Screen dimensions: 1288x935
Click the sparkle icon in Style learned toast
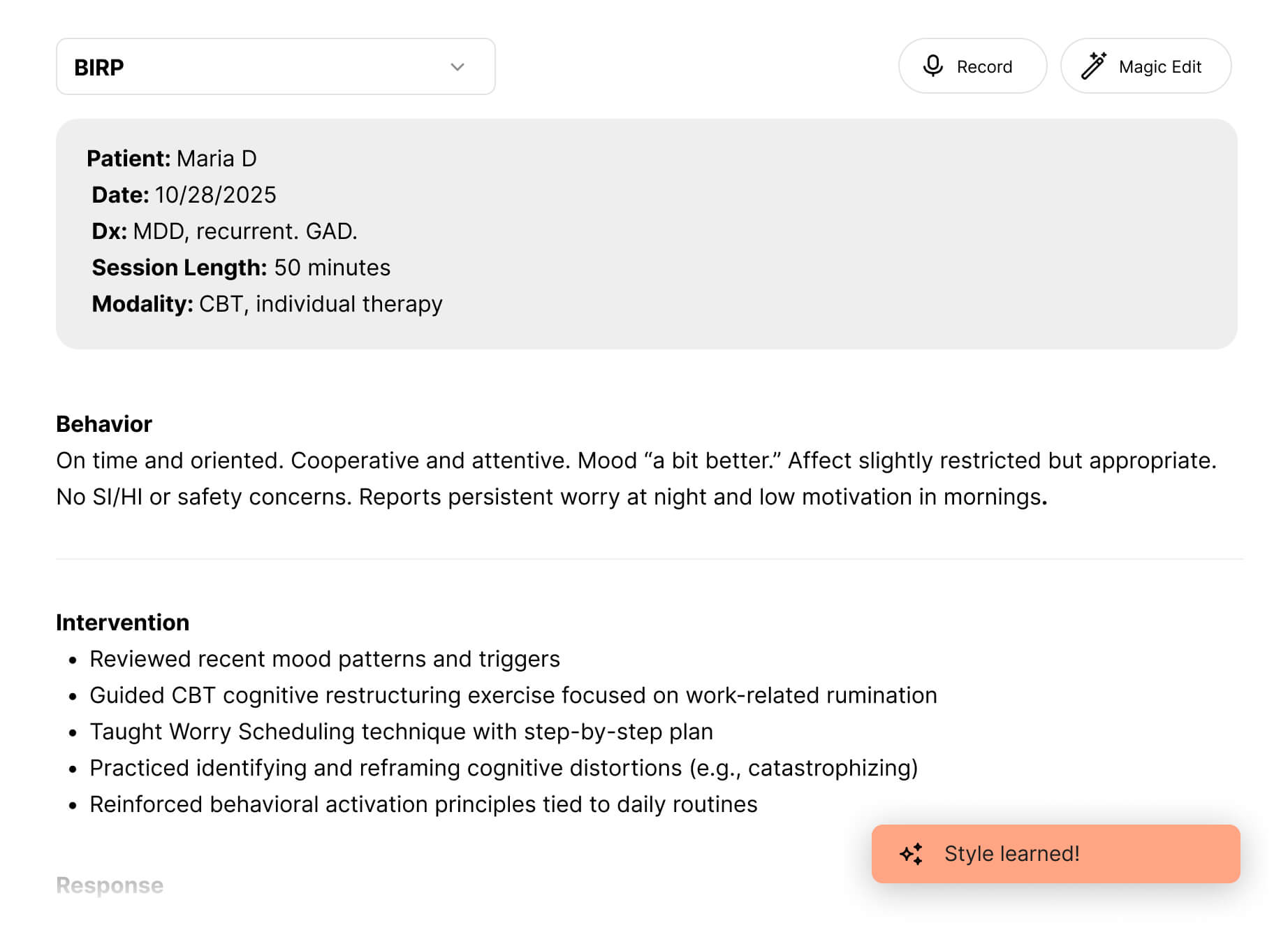coord(912,854)
